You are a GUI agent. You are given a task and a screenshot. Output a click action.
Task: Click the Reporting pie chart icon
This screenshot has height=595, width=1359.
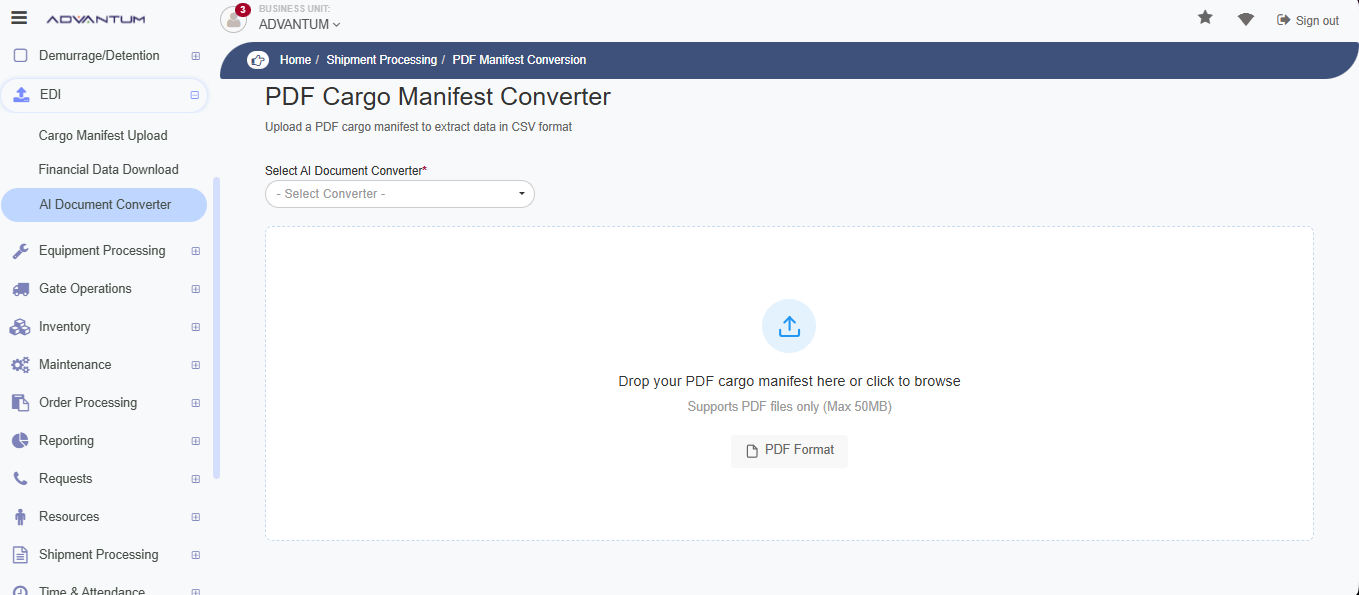(x=20, y=441)
